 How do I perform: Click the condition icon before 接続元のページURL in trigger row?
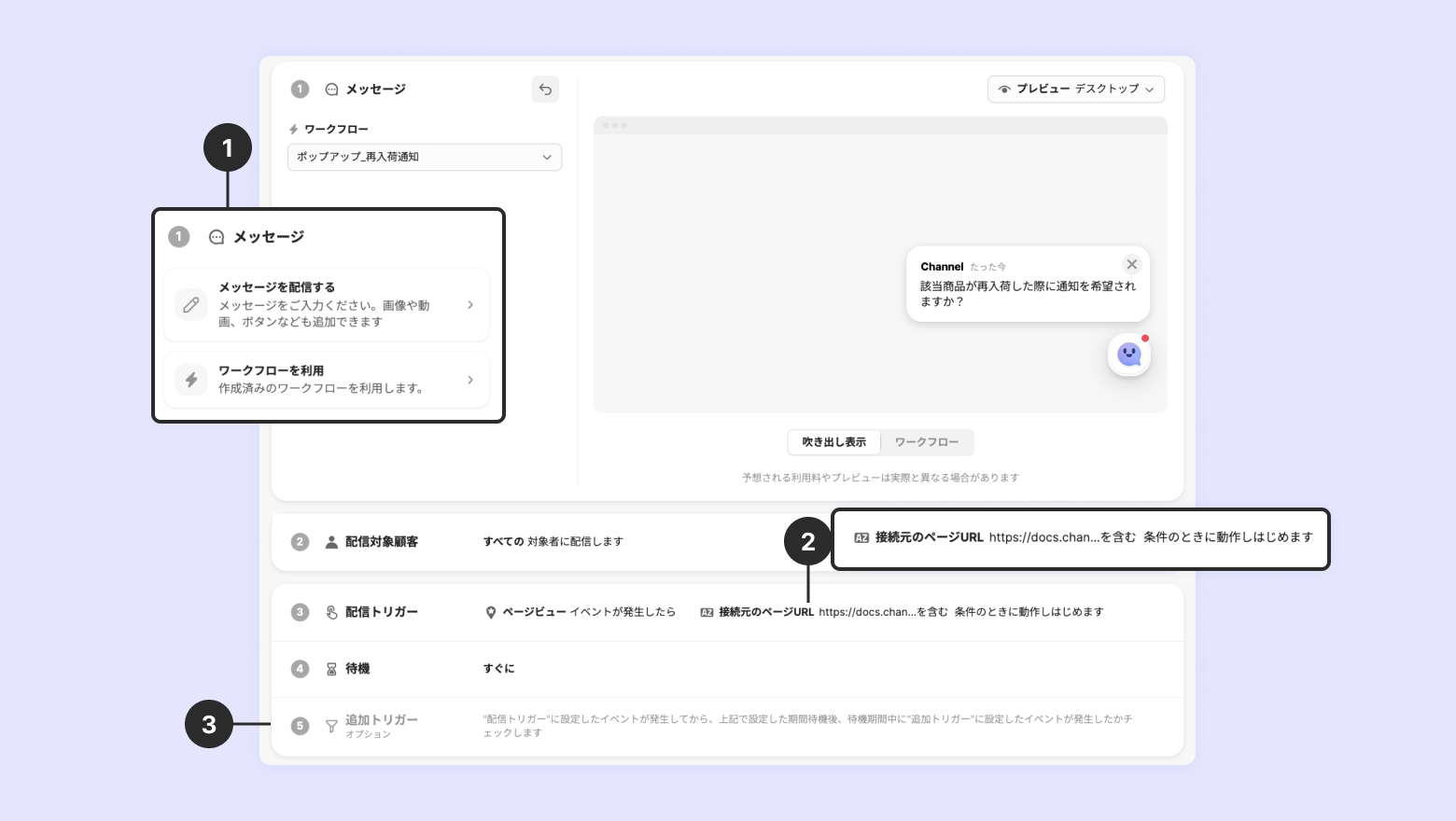(707, 613)
